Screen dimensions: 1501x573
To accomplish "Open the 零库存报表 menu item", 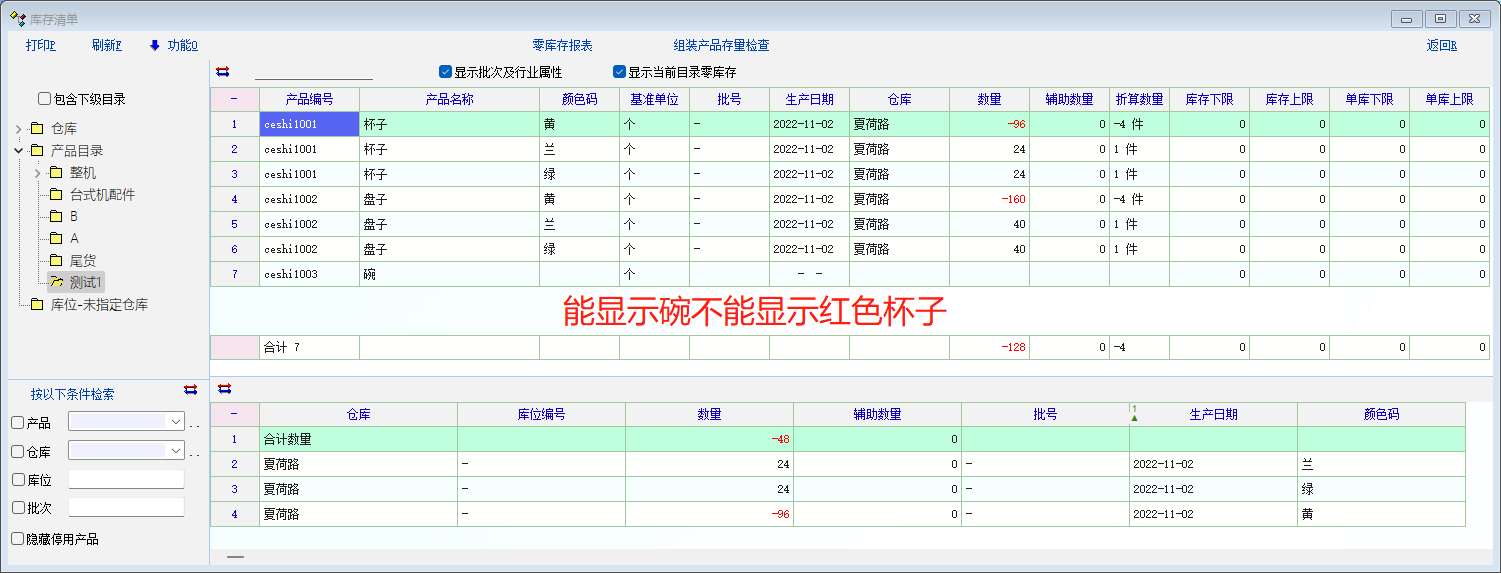I will (562, 45).
